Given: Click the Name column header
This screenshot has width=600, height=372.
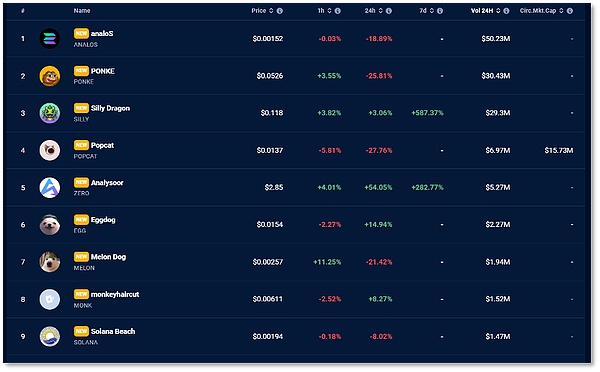Looking at the screenshot, I should tap(82, 11).
